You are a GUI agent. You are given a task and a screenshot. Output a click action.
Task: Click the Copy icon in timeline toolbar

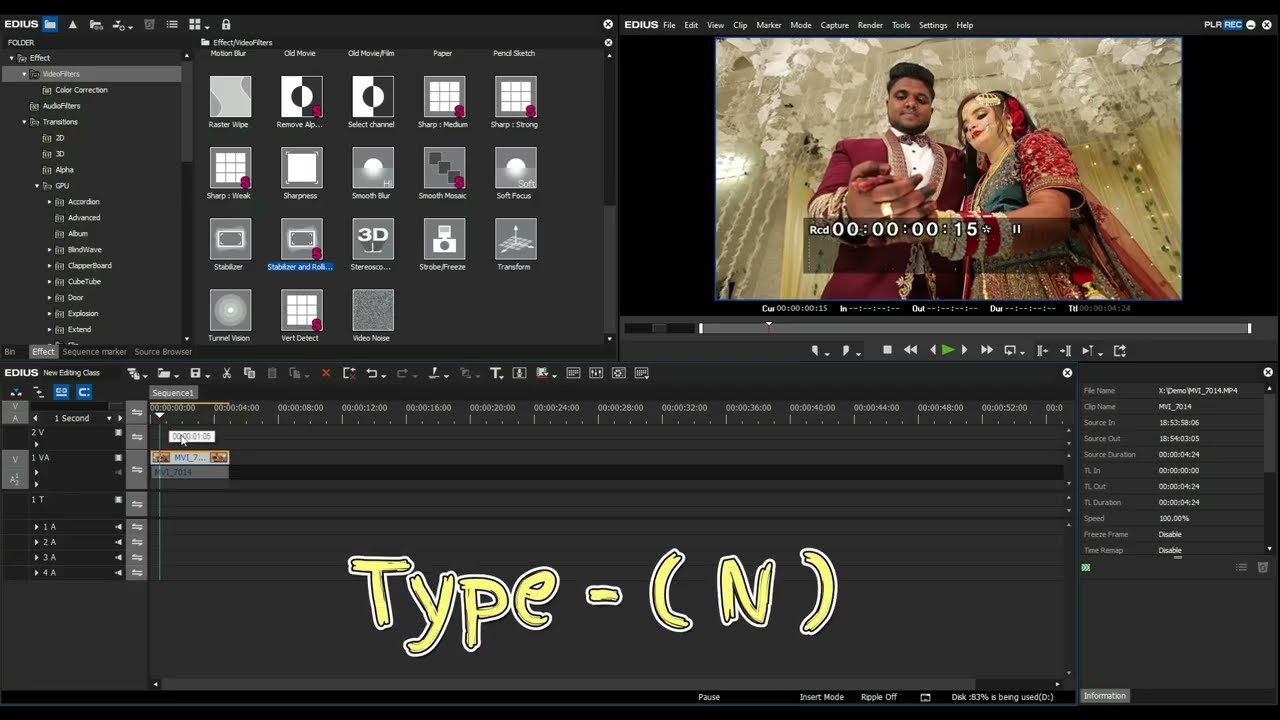pyautogui.click(x=249, y=373)
